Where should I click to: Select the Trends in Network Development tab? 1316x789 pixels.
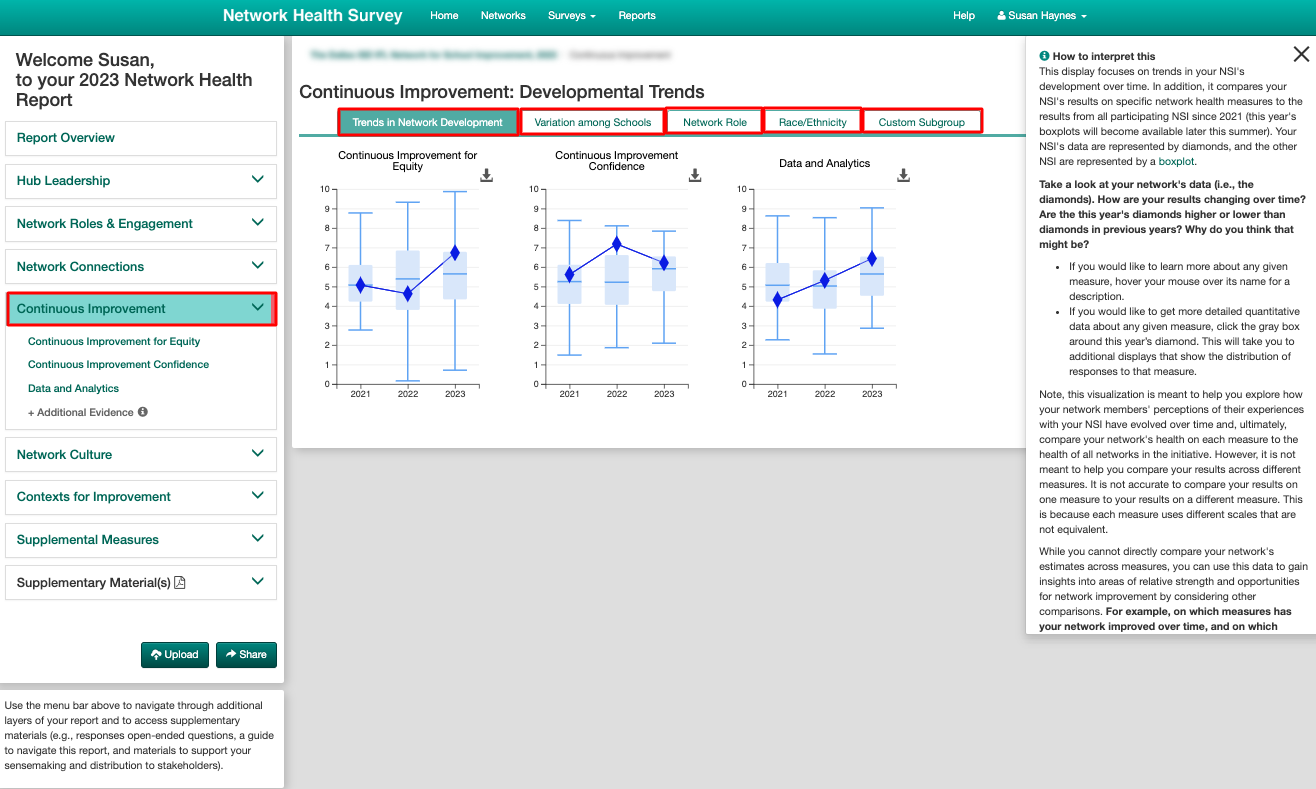tap(428, 122)
